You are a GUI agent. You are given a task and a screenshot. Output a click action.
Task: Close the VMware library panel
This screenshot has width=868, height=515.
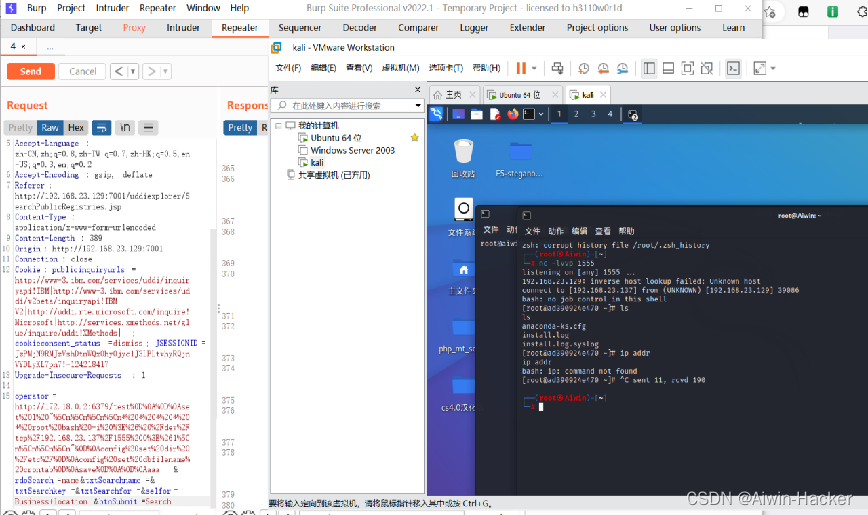click(x=417, y=90)
